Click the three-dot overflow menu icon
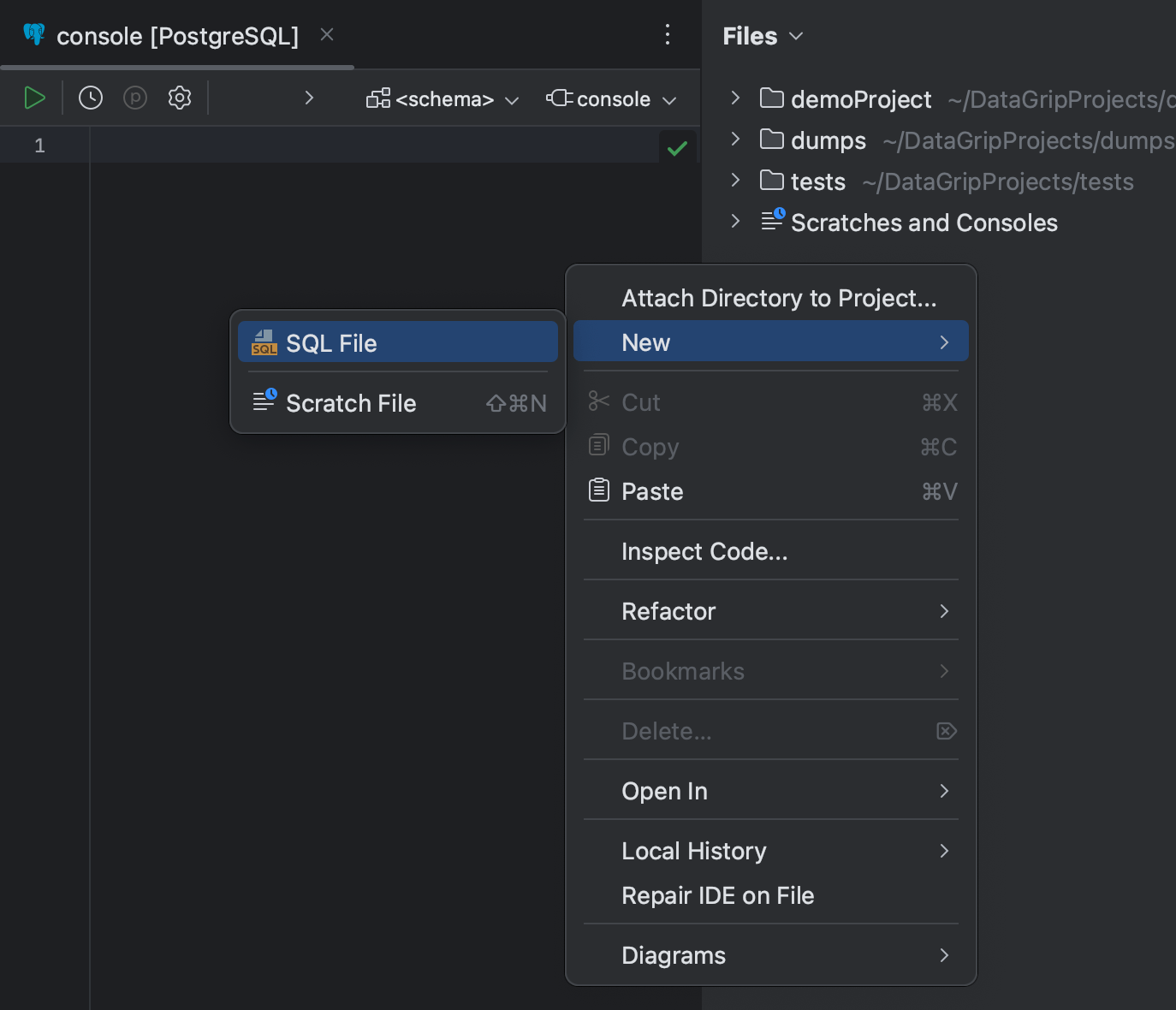1176x1010 pixels. 668,34
